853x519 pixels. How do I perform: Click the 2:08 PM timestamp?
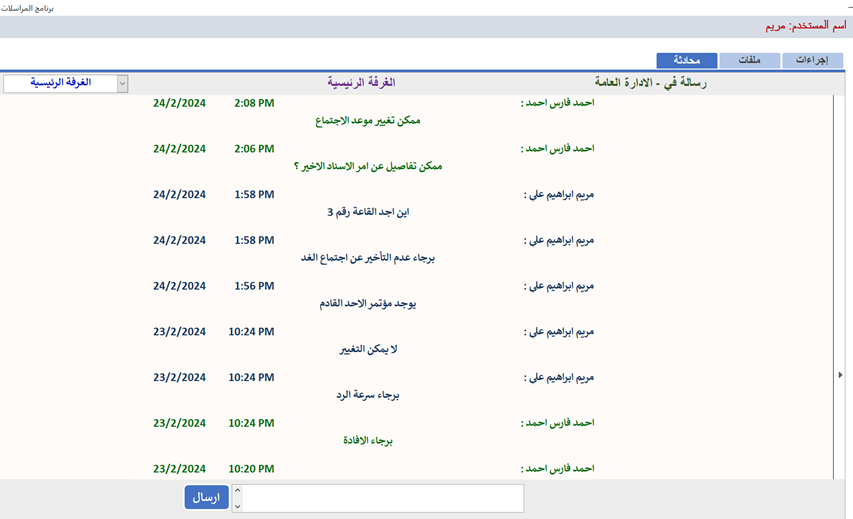(x=254, y=103)
